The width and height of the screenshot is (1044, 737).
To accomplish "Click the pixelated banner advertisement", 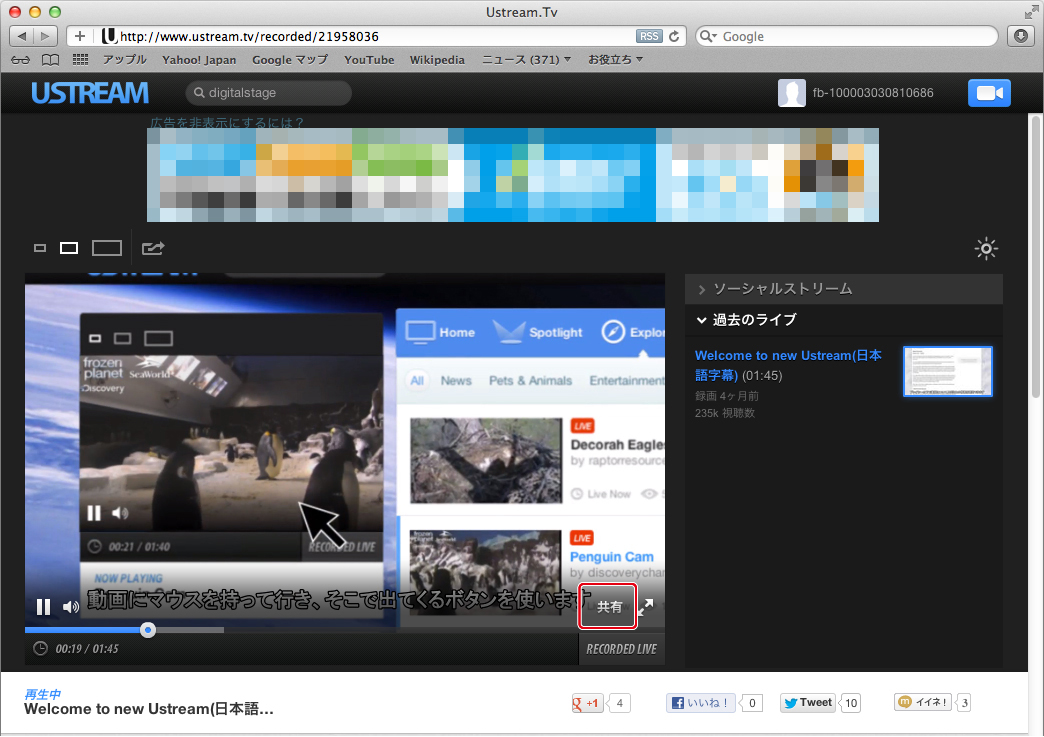I will click(x=513, y=175).
